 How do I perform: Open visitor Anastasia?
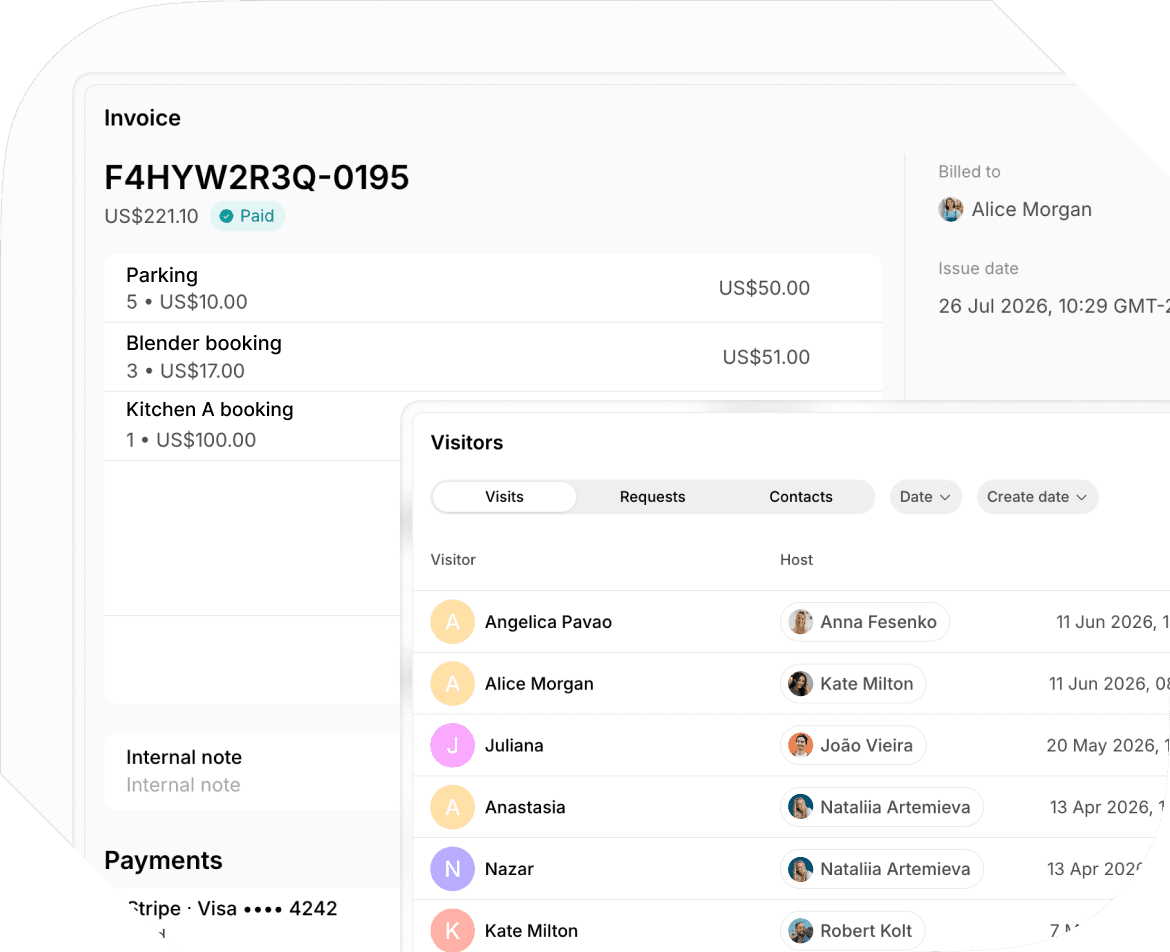525,807
